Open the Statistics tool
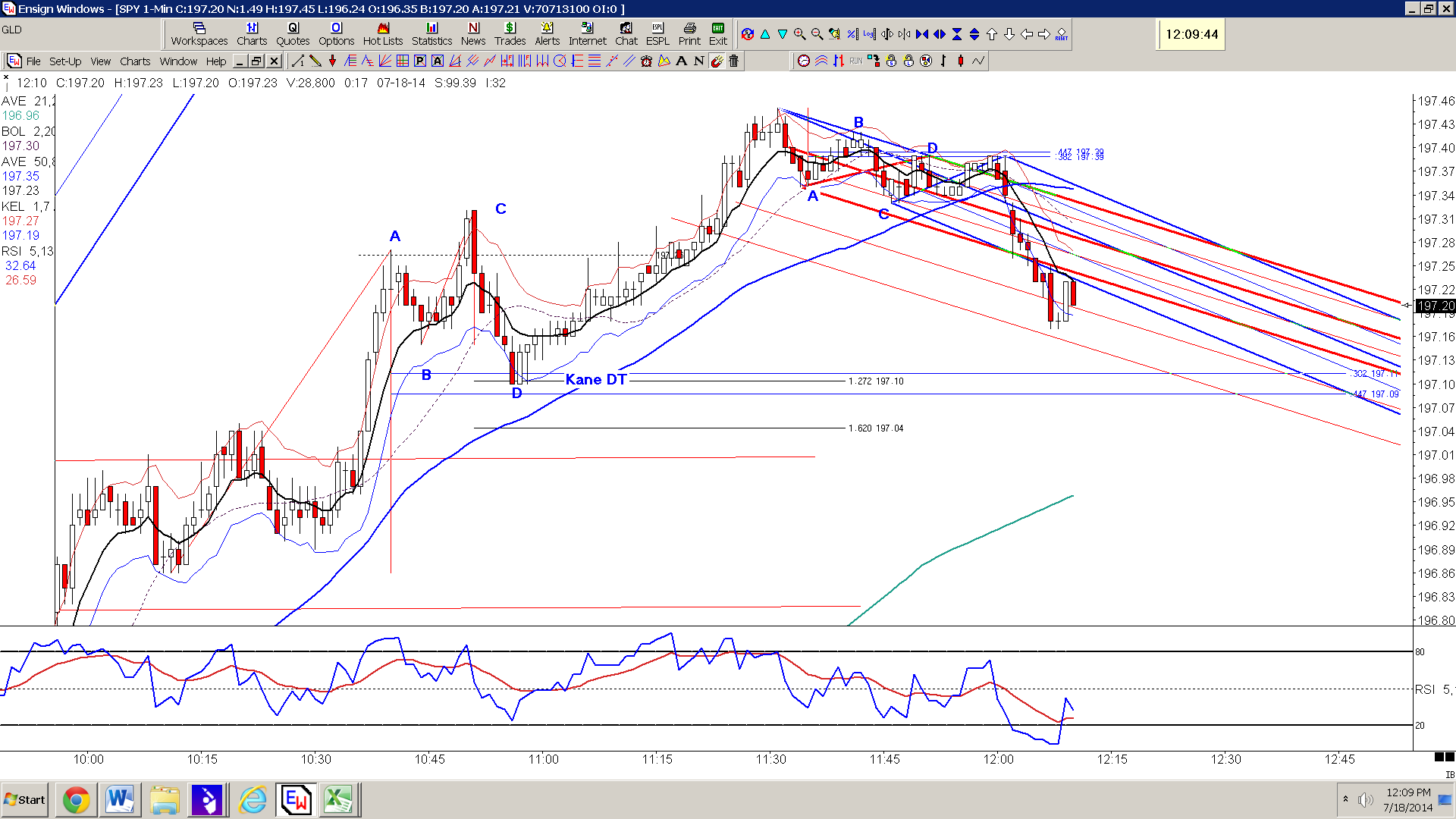 click(432, 34)
